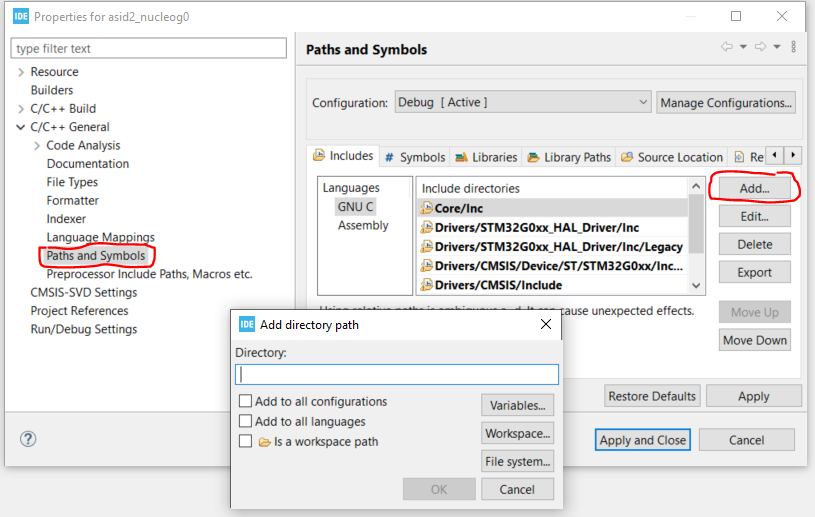Open the Libraries tab

486,157
